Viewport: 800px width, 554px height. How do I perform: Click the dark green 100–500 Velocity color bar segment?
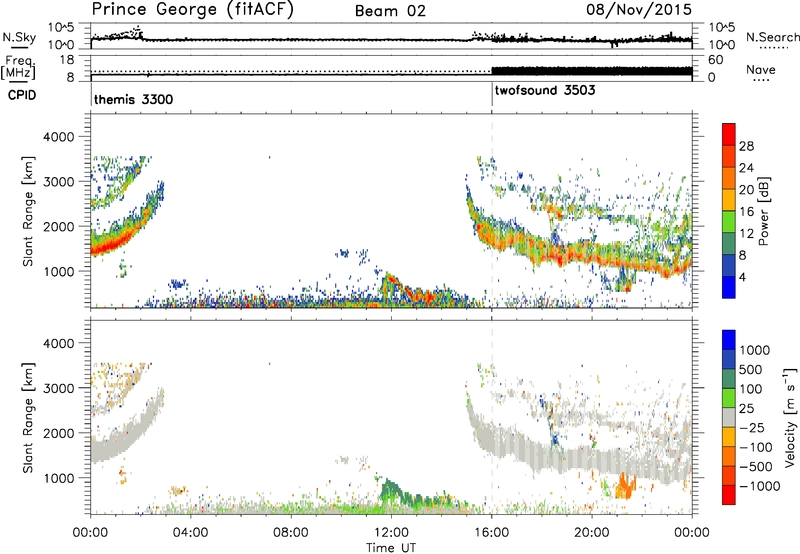(729, 379)
